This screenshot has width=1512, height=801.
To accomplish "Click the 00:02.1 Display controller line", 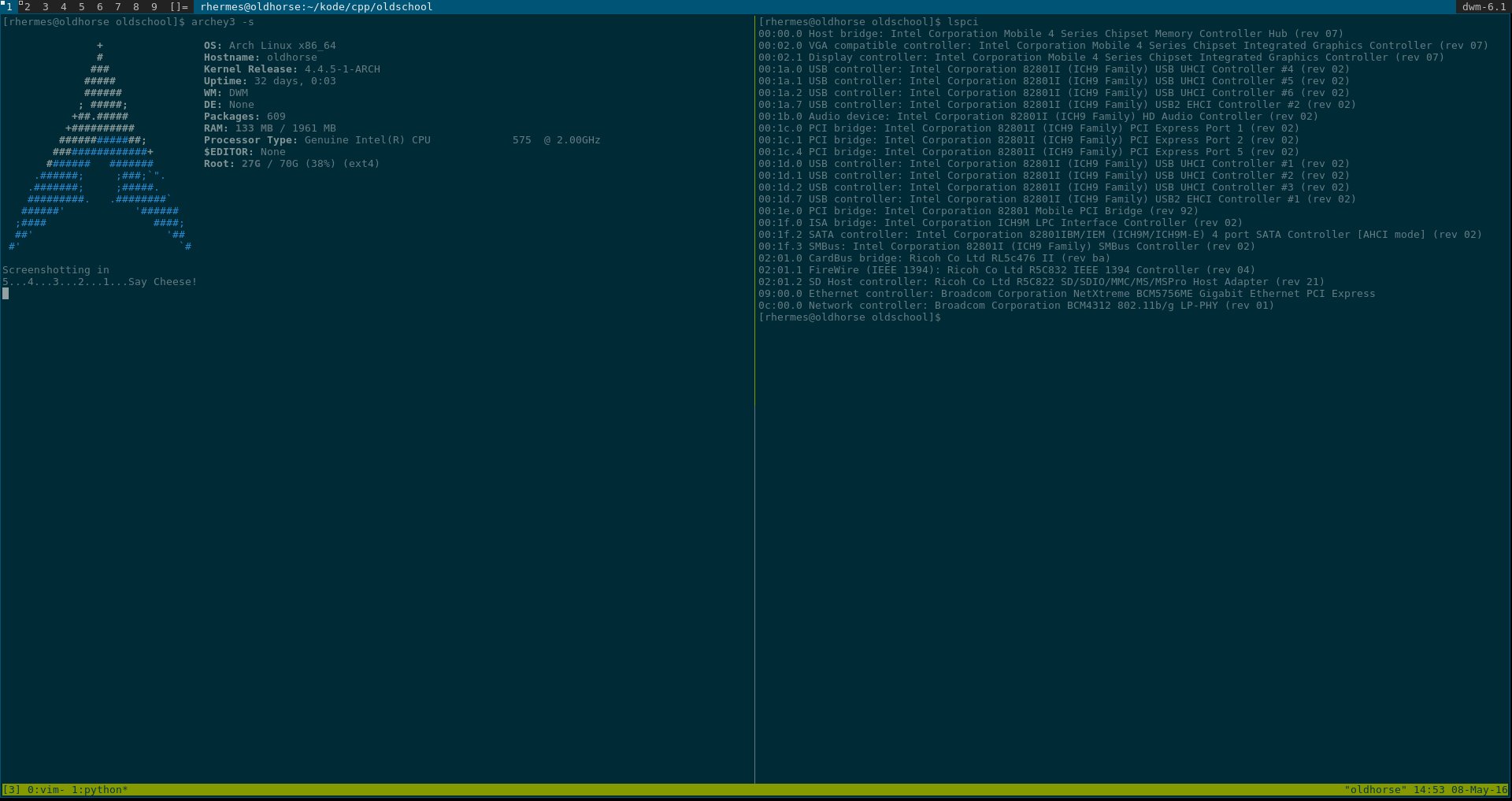I will tap(1101, 57).
